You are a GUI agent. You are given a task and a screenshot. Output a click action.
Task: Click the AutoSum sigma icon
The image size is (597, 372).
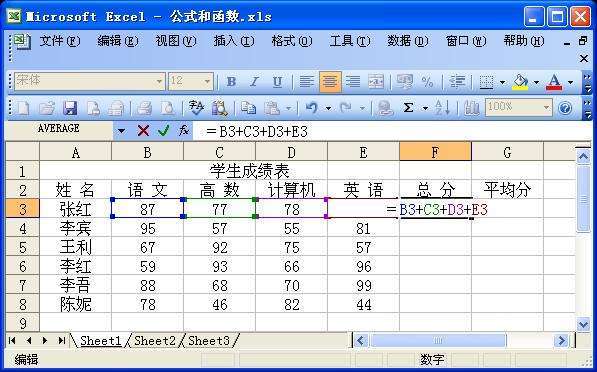click(408, 109)
